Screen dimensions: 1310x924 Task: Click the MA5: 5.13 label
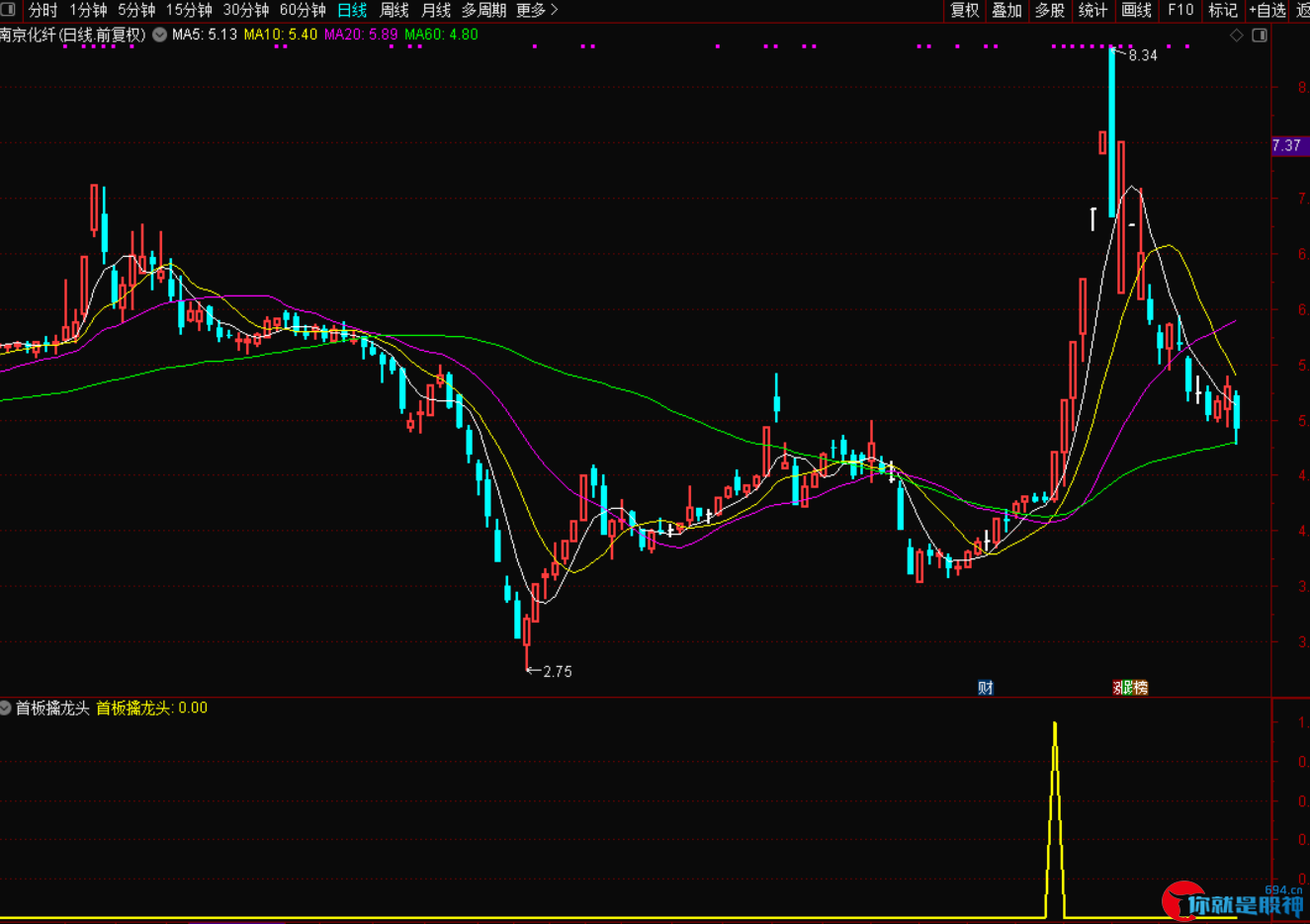[x=205, y=35]
